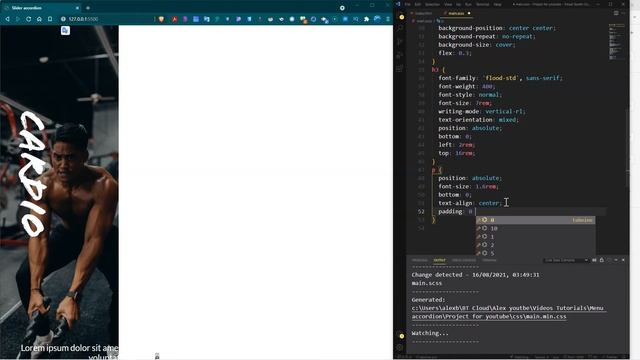The width and height of the screenshot is (640, 360).
Task: Open a new browser tab
Action: click(x=88, y=8)
